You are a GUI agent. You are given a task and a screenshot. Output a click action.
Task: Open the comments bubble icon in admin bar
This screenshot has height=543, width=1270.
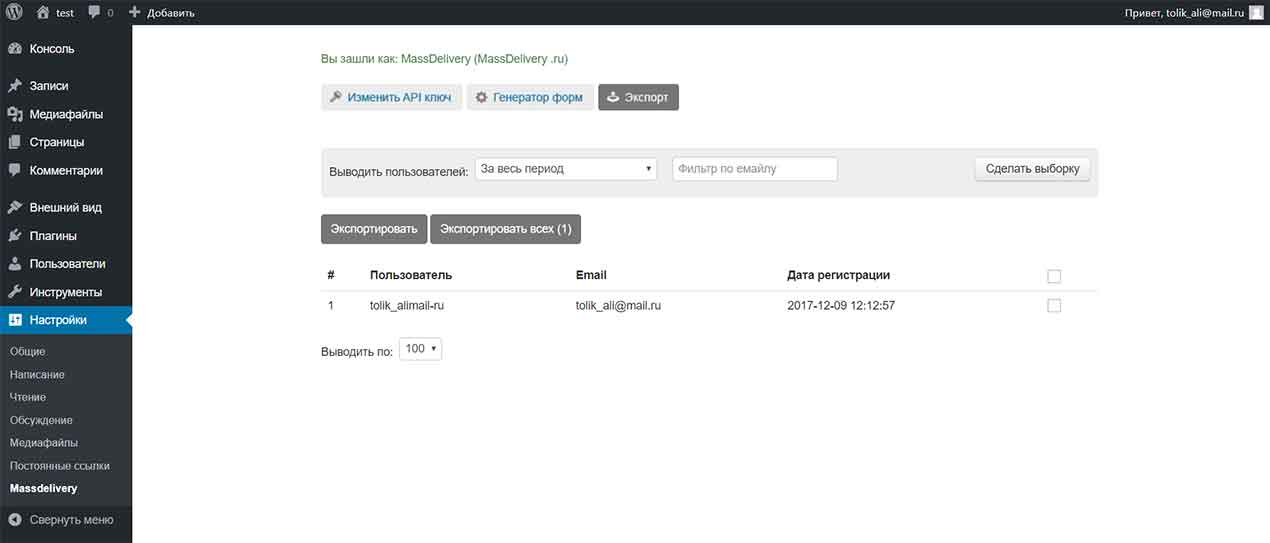(x=95, y=13)
